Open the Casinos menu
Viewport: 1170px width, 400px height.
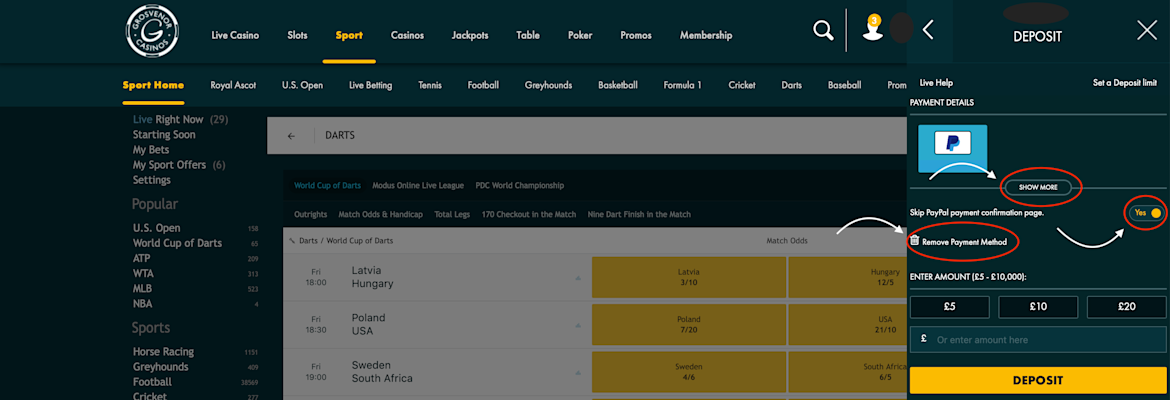click(x=407, y=35)
